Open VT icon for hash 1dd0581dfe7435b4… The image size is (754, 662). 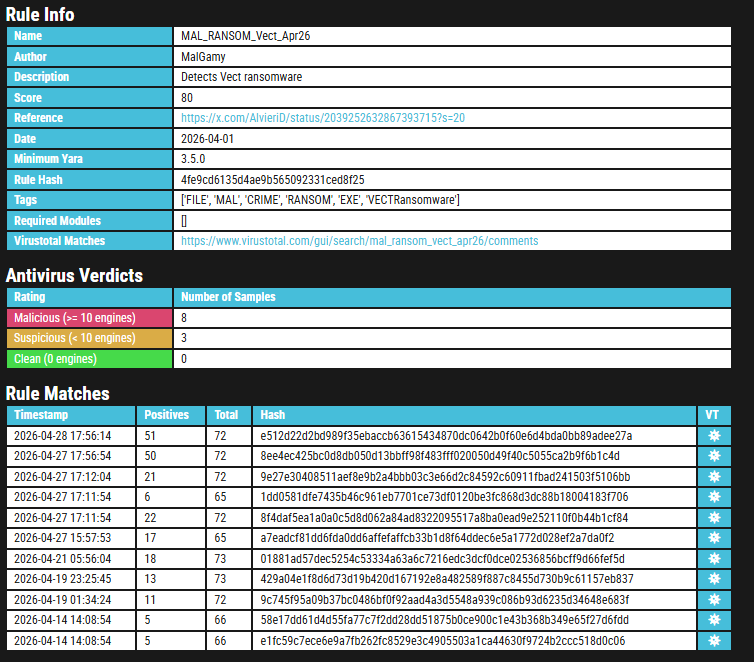tap(714, 497)
